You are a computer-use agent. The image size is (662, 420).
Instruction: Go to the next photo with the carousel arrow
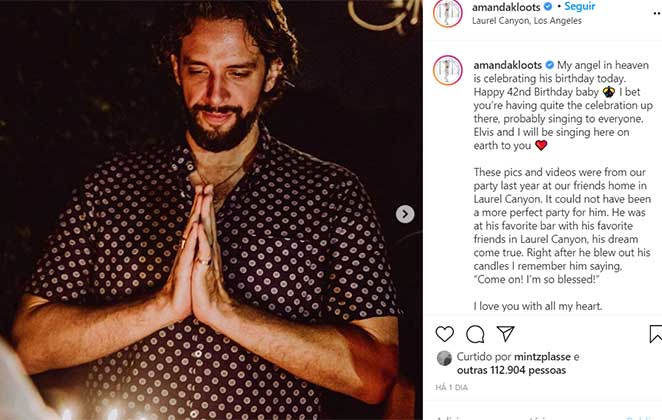[405, 214]
